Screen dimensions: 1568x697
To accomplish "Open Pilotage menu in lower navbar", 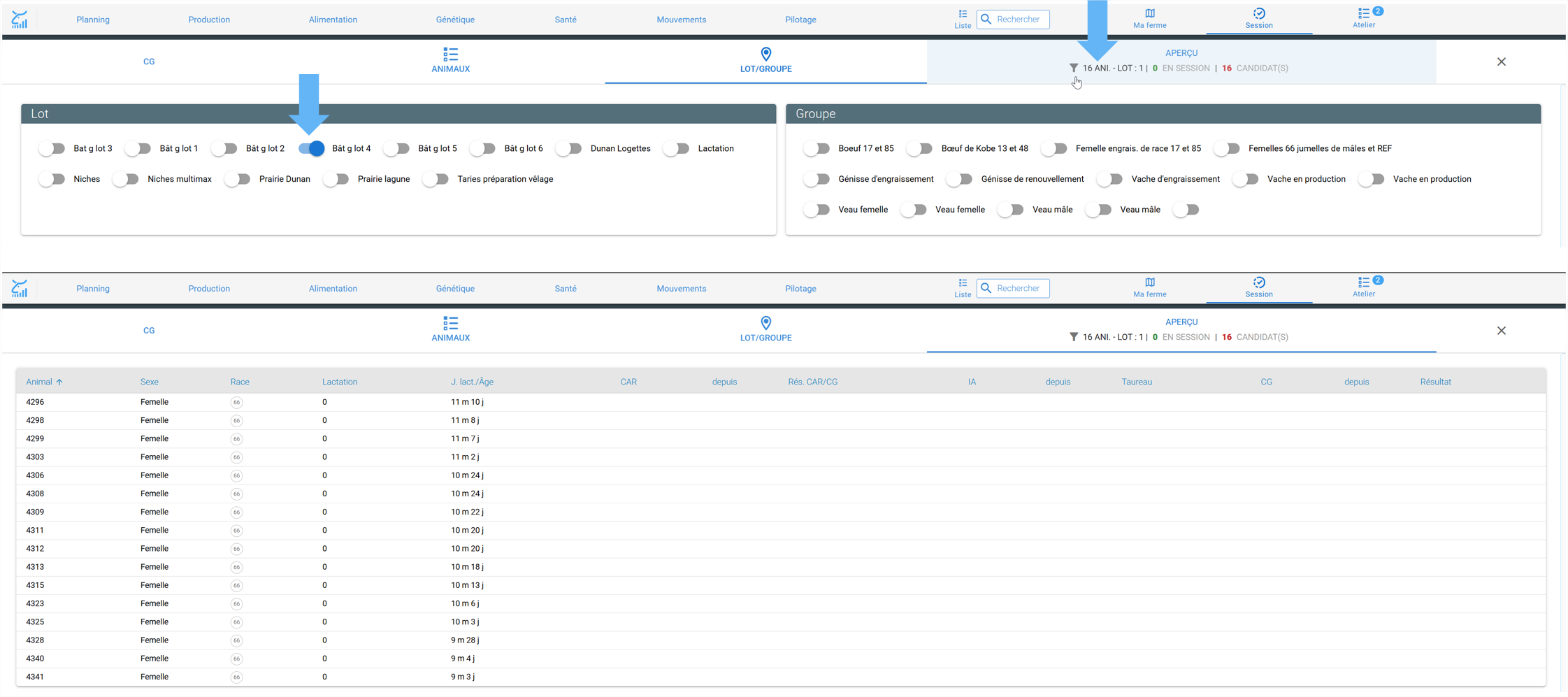I will [x=800, y=289].
